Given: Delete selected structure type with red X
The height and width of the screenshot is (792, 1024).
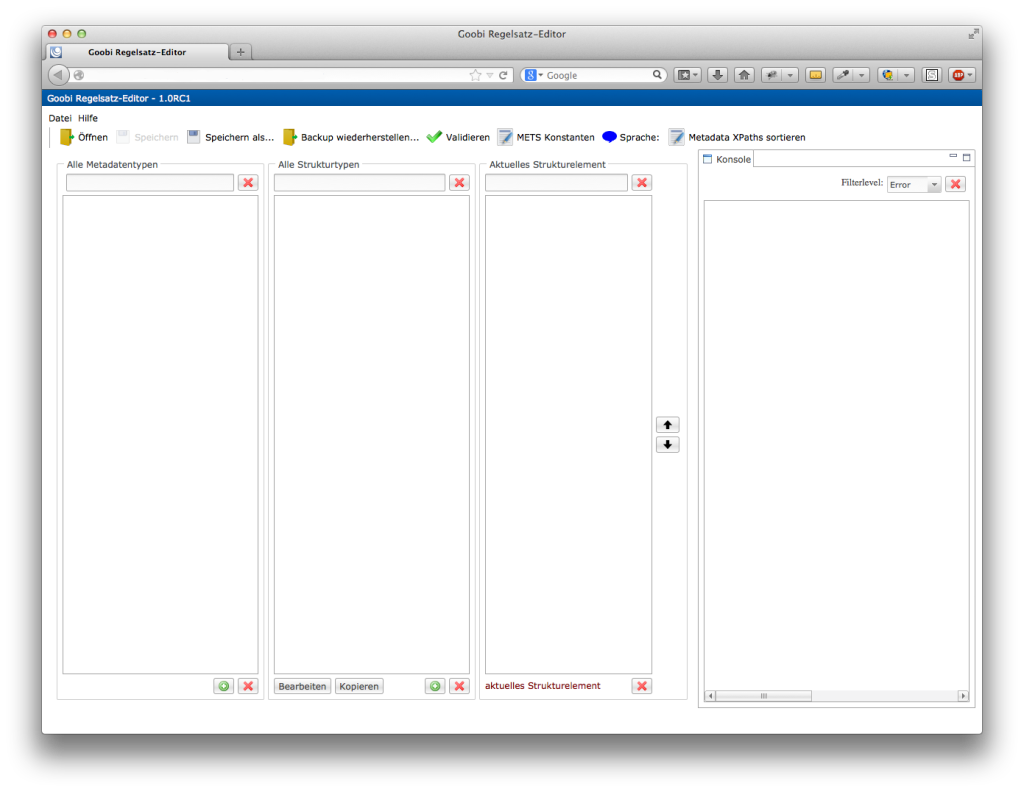Looking at the screenshot, I should point(460,686).
